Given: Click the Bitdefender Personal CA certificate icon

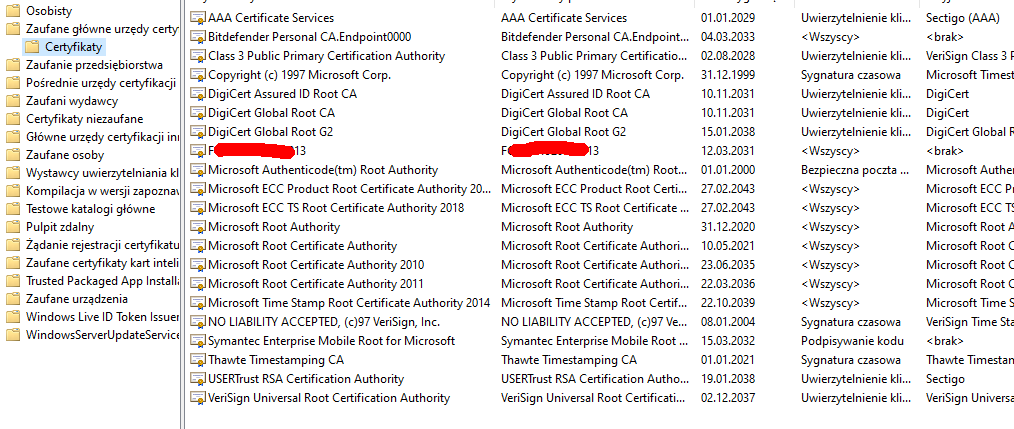Looking at the screenshot, I should (197, 37).
